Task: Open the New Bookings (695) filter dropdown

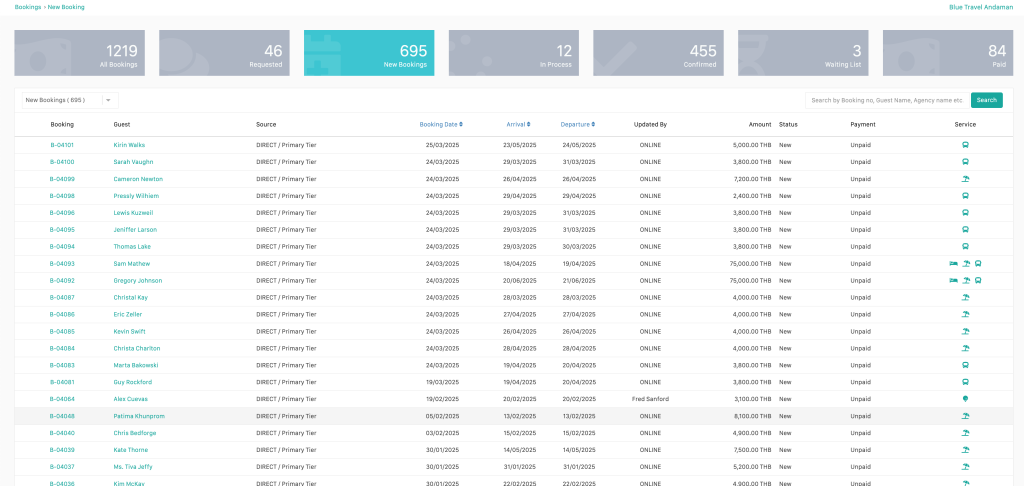Action: [x=69, y=100]
